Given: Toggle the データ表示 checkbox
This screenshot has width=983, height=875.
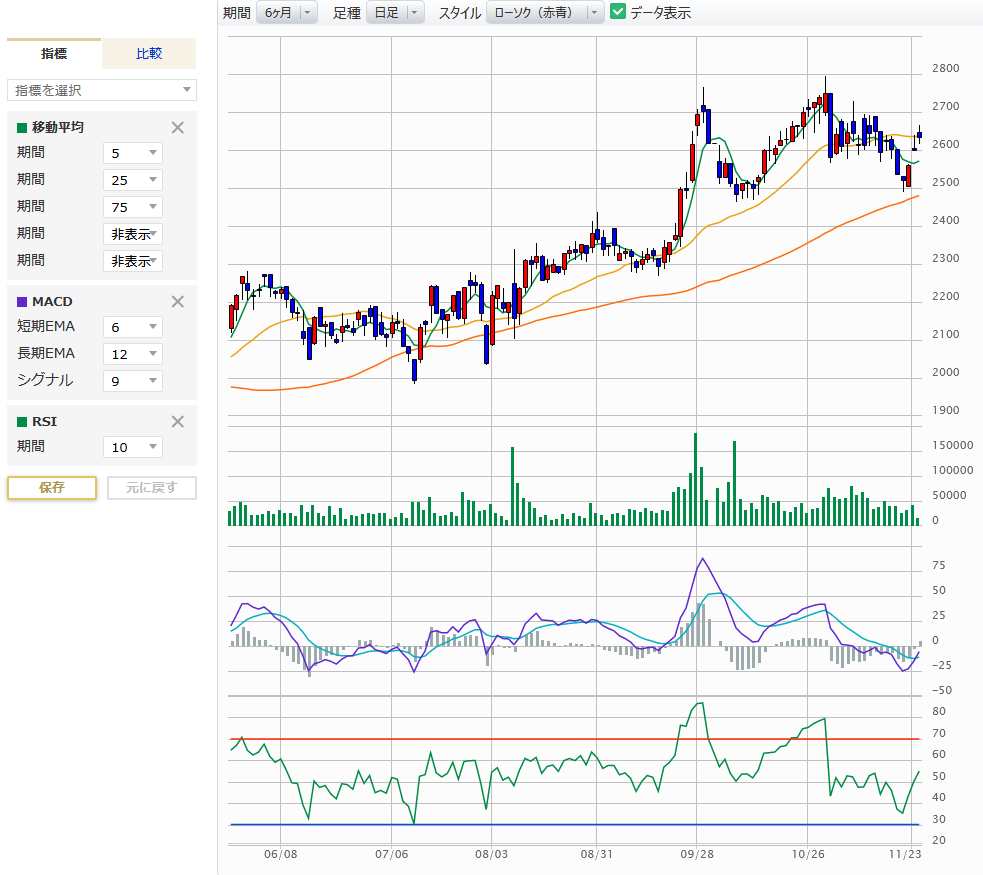Looking at the screenshot, I should click(618, 12).
